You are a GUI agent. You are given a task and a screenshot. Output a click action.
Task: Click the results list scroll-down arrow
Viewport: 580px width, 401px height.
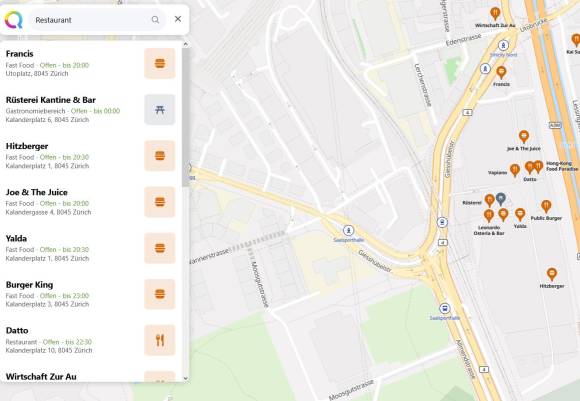click(x=186, y=378)
